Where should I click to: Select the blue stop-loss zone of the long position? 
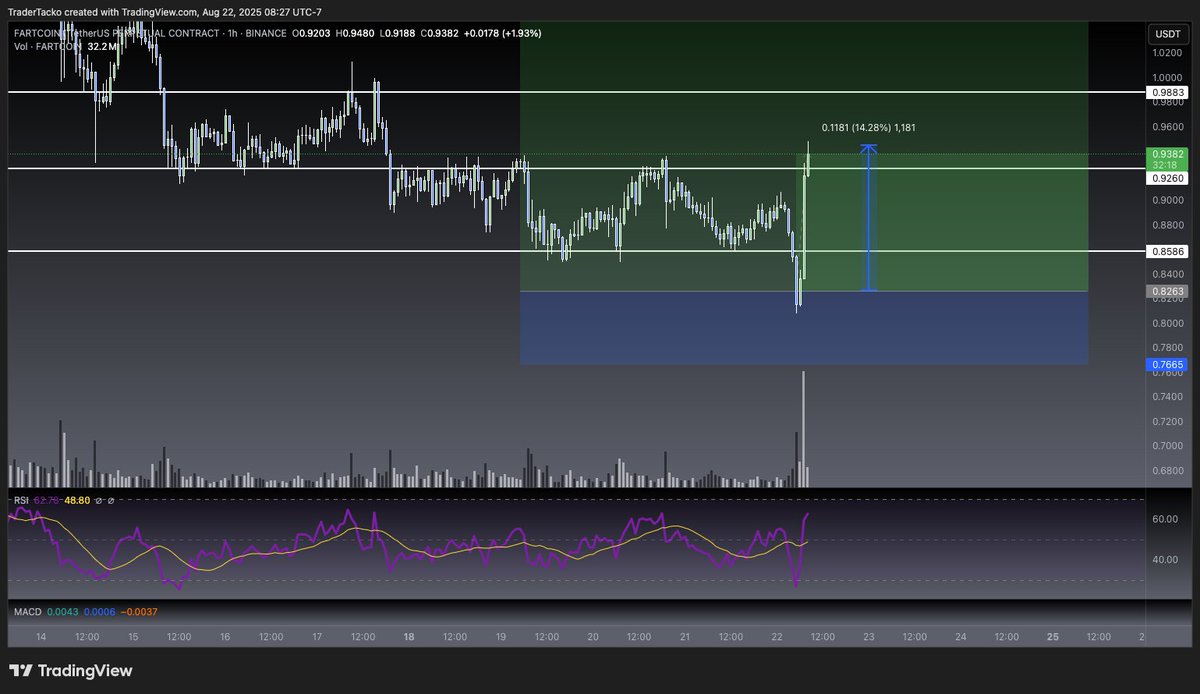point(804,328)
